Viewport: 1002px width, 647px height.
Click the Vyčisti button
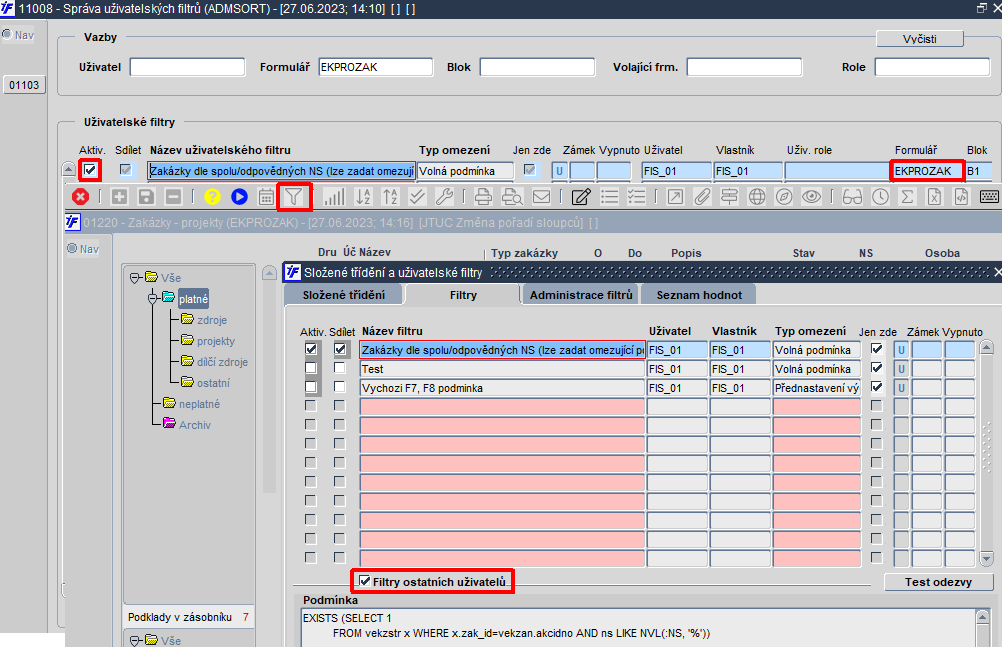coord(920,39)
